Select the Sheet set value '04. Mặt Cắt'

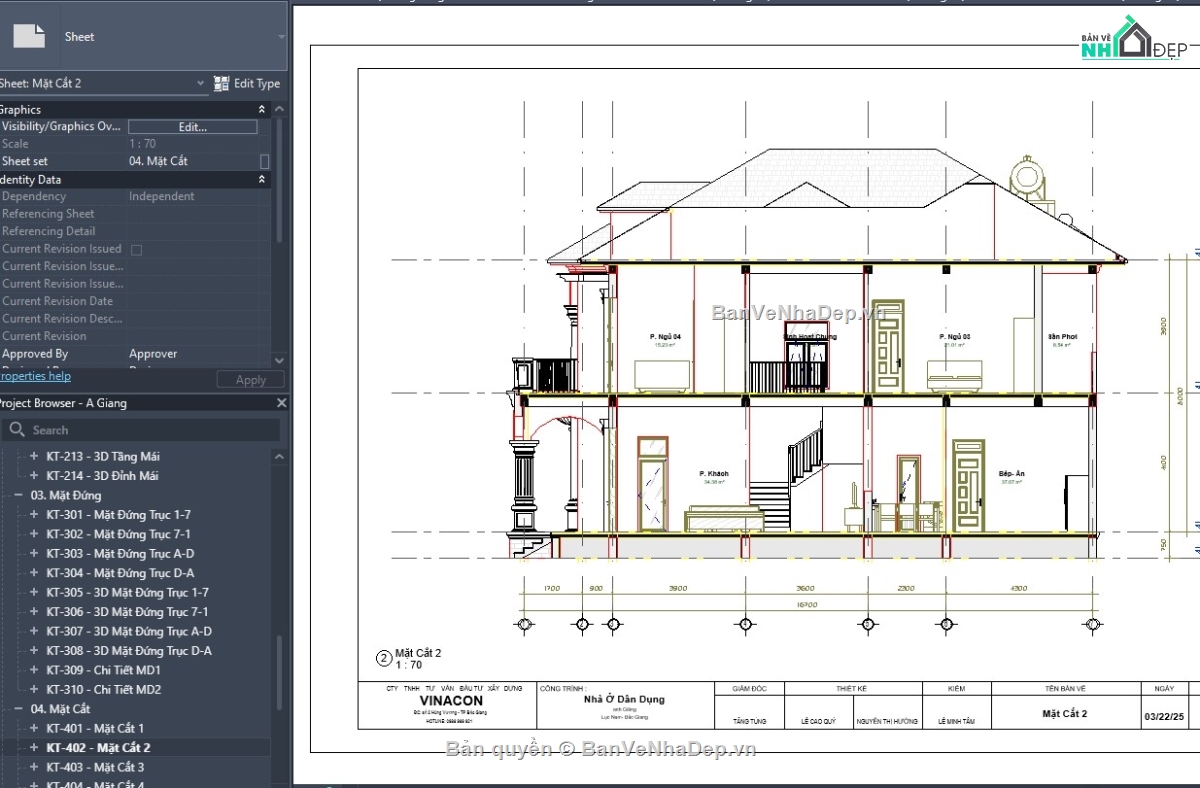tap(158, 161)
